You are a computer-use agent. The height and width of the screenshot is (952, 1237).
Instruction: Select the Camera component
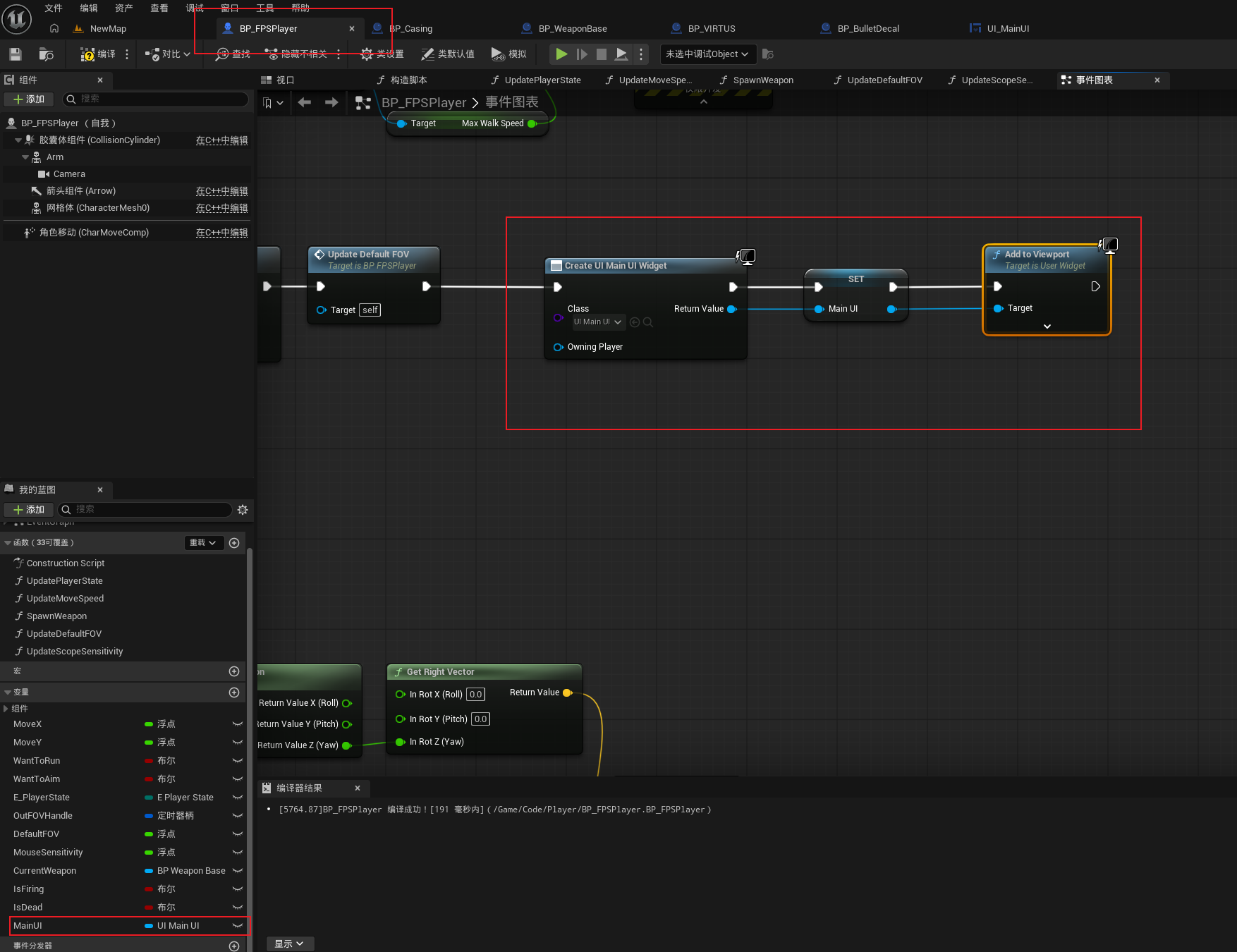pos(69,174)
